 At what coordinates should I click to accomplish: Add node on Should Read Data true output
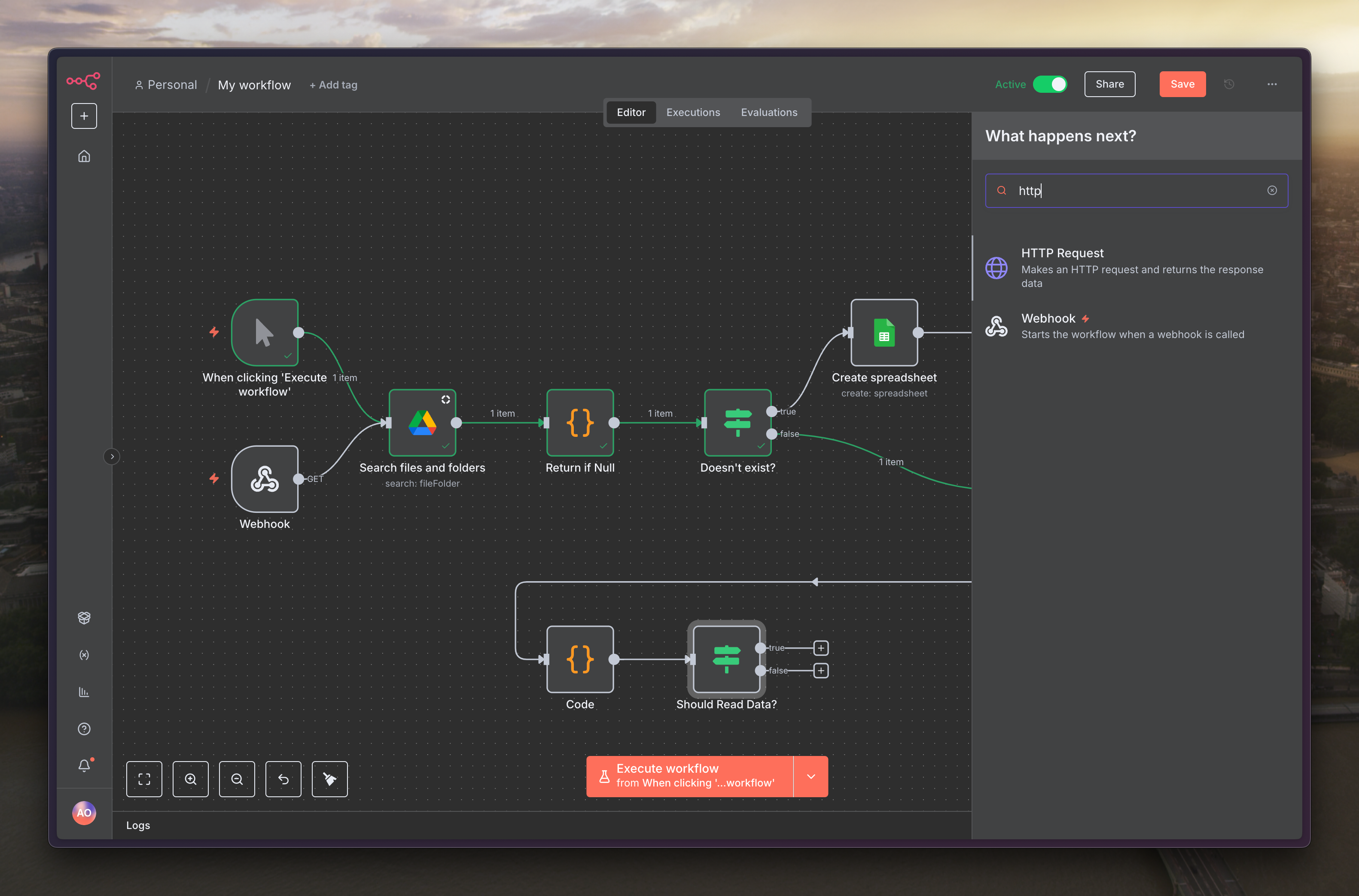coord(820,648)
